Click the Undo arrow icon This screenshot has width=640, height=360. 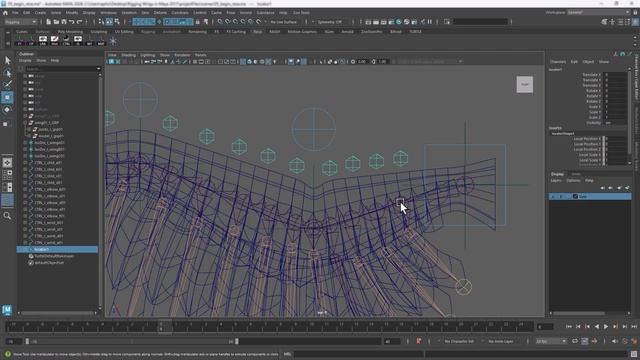click(x=72, y=22)
